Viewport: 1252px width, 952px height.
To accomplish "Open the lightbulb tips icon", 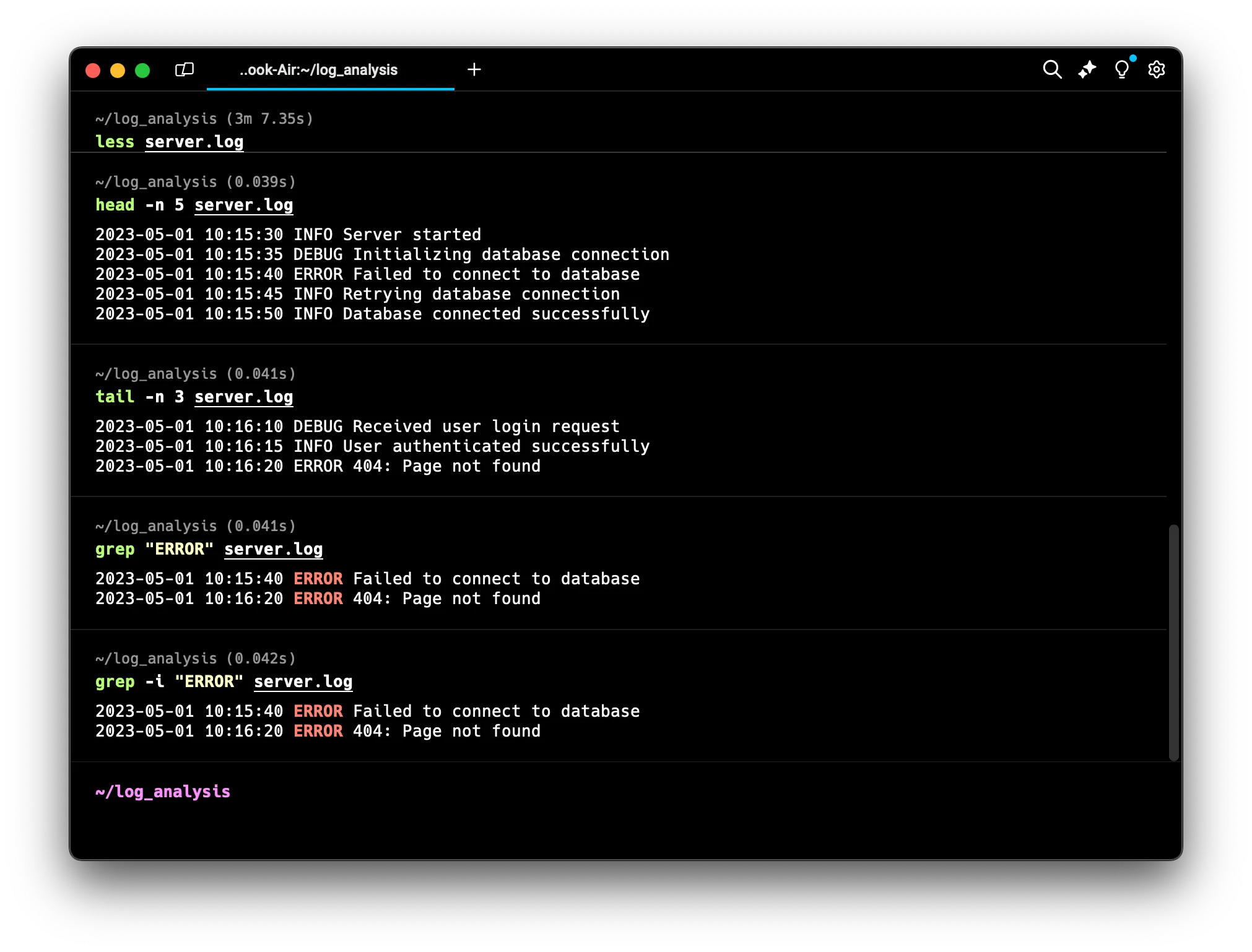I will click(x=1121, y=69).
